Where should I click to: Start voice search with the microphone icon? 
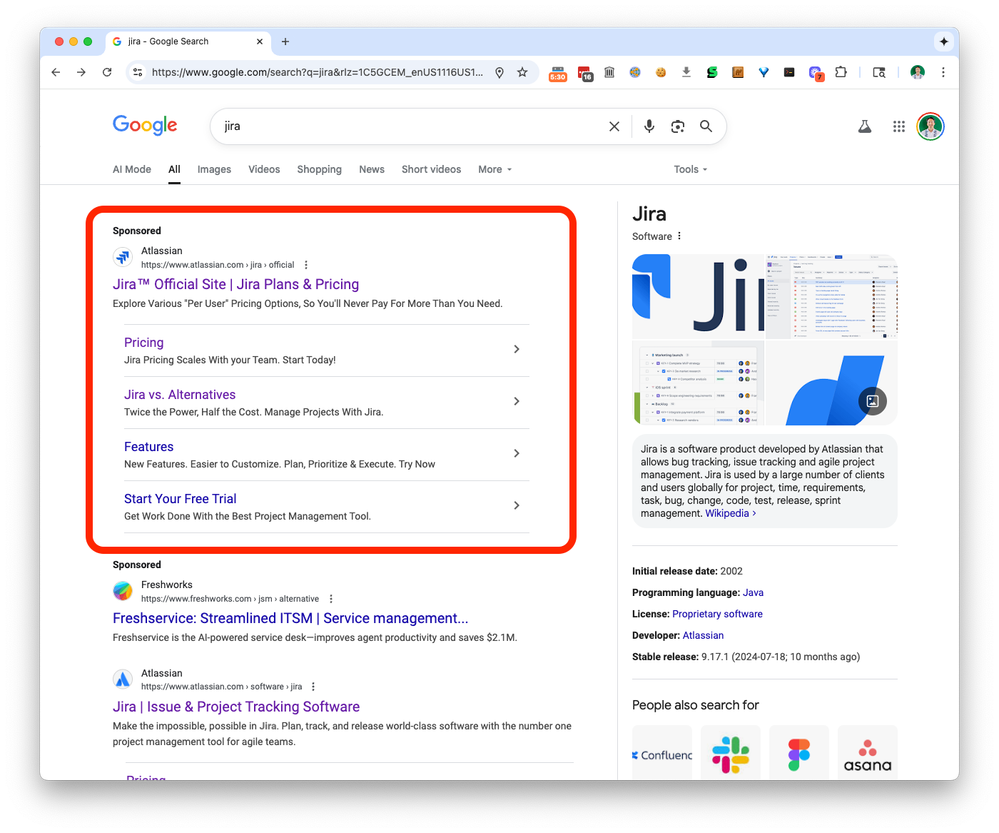click(x=649, y=126)
